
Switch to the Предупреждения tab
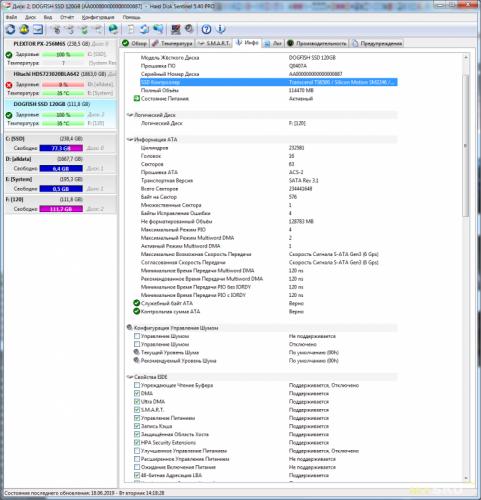377,43
